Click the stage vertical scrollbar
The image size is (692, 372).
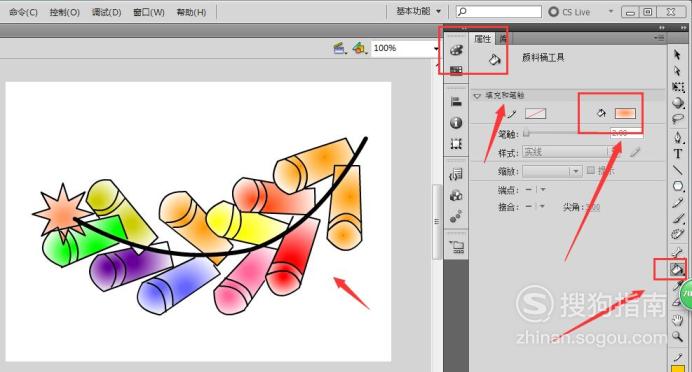[436, 222]
